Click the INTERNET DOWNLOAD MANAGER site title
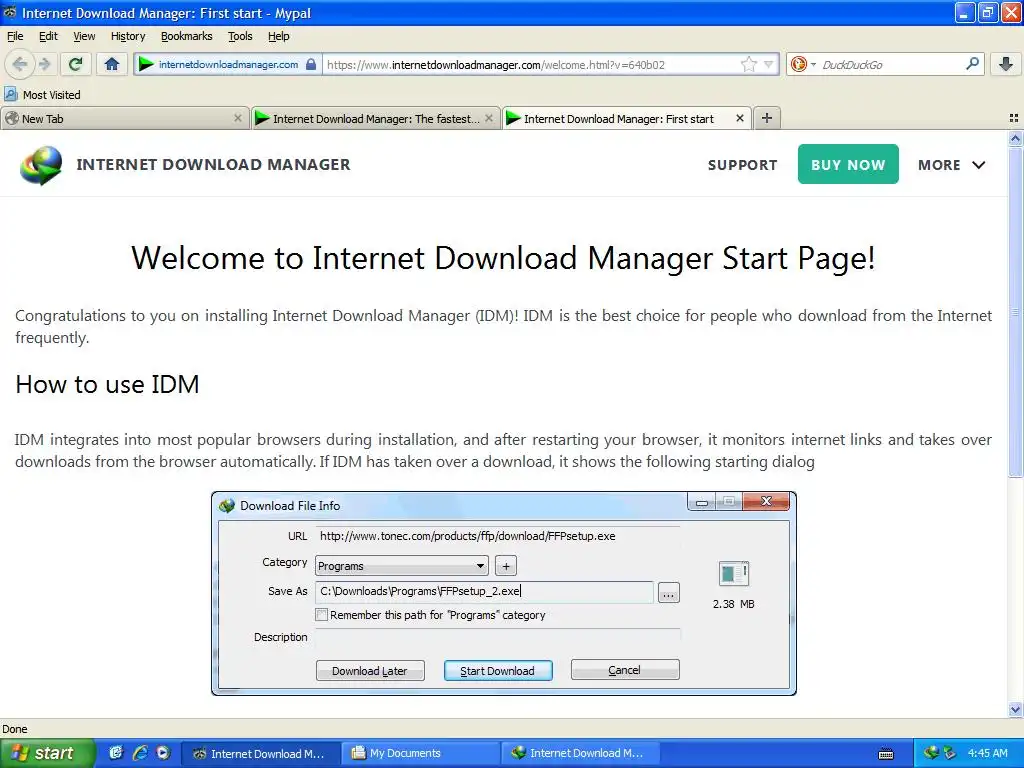The height and width of the screenshot is (768, 1024). point(214,165)
